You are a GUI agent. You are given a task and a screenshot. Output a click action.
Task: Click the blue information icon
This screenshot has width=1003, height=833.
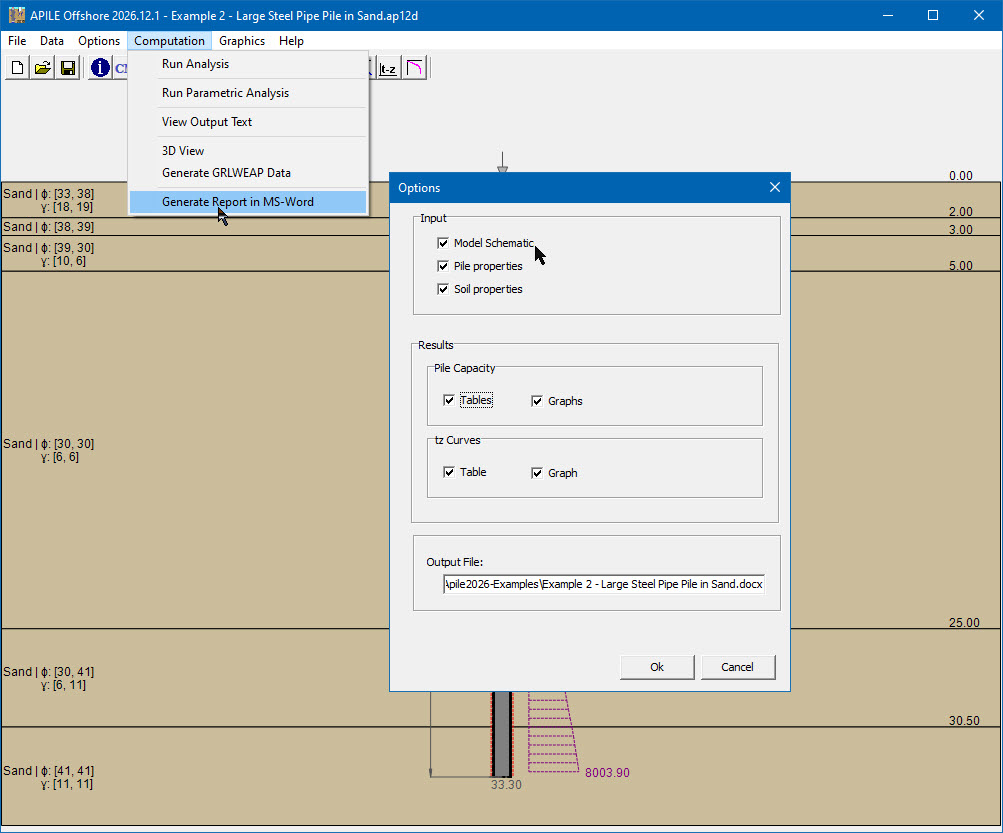click(x=100, y=67)
